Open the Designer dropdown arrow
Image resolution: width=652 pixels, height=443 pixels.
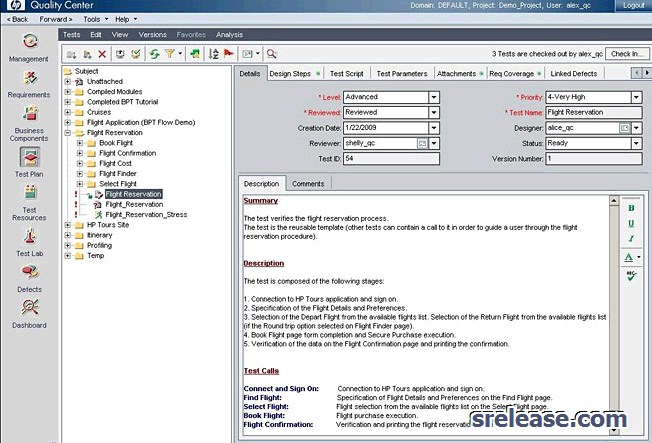click(636, 128)
